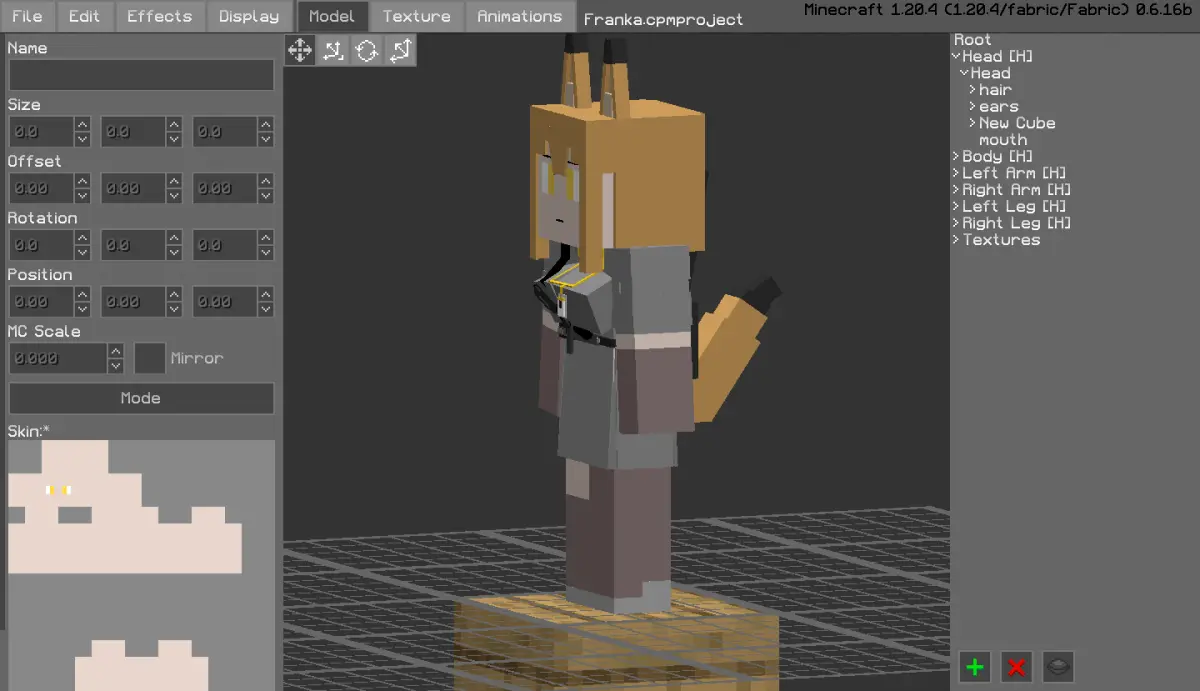Click the third Rotation value field

pyautogui.click(x=225, y=245)
